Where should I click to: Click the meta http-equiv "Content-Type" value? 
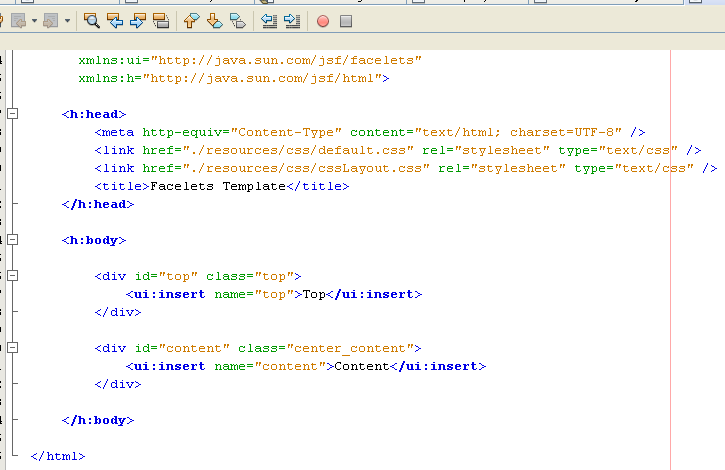[286, 132]
